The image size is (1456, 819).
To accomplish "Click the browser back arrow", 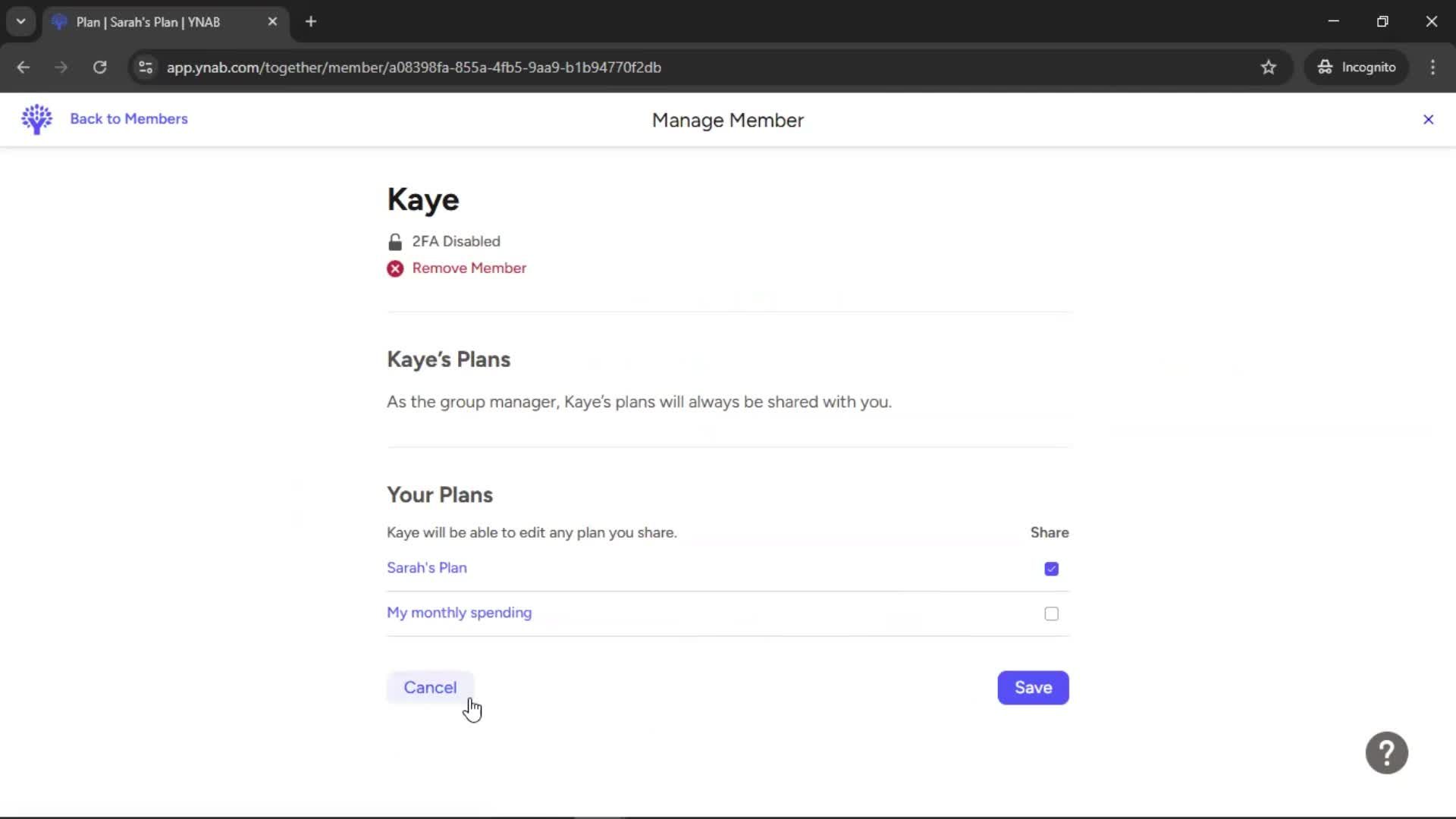I will 24,67.
